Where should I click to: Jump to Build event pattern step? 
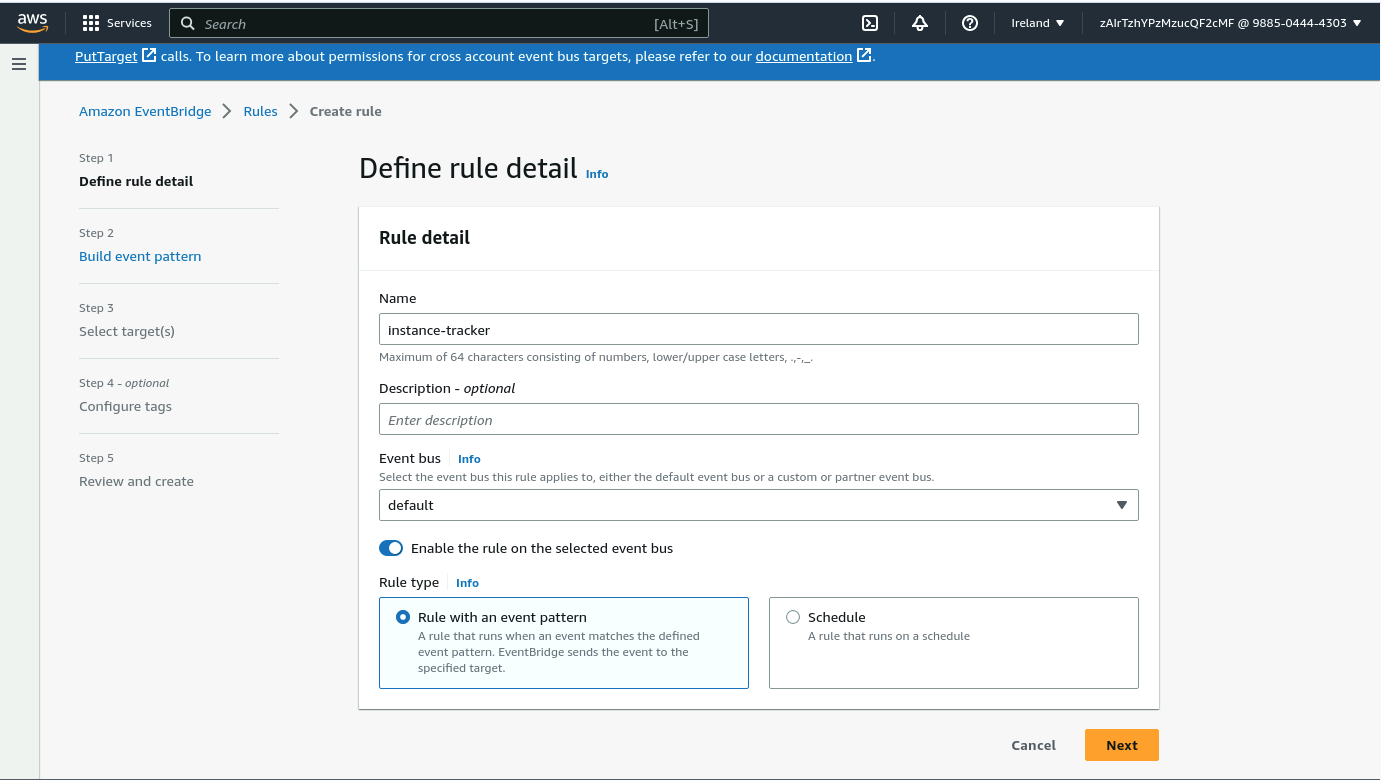(140, 256)
